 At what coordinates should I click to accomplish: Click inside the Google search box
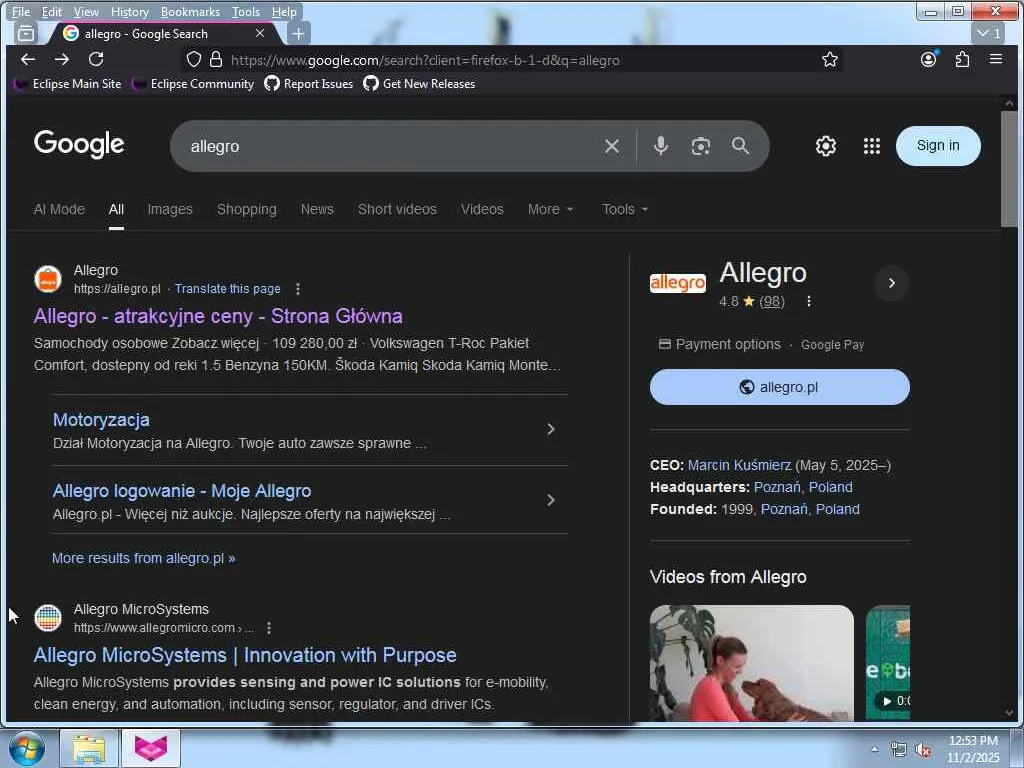[392, 146]
